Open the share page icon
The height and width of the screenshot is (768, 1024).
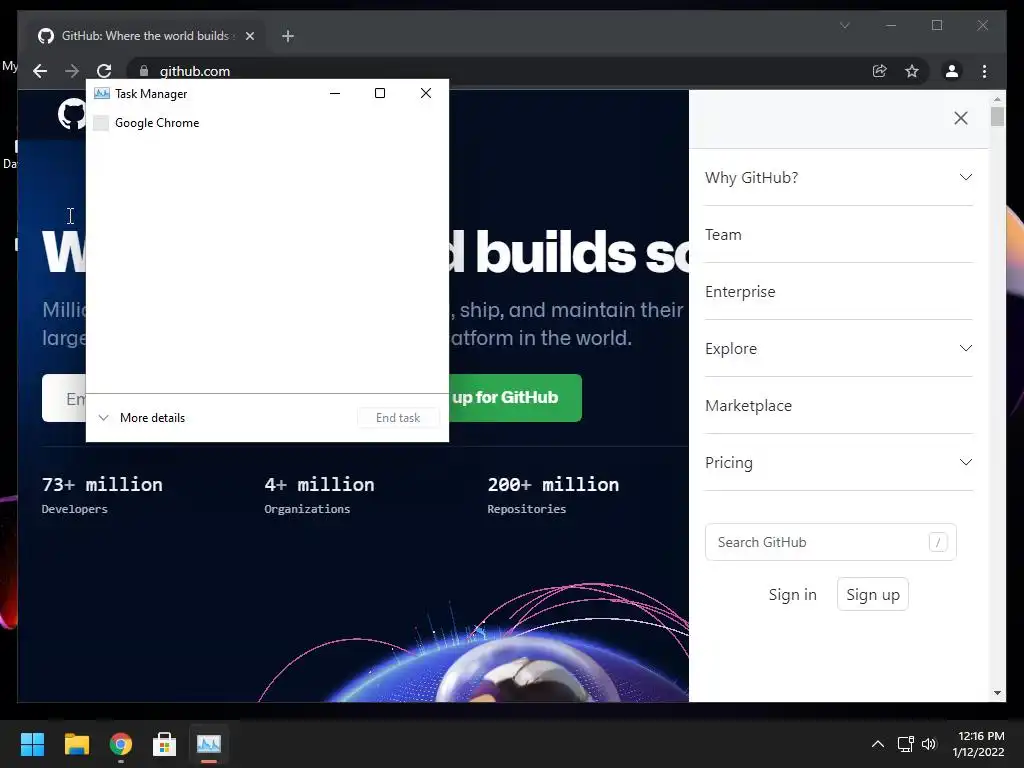click(x=880, y=71)
